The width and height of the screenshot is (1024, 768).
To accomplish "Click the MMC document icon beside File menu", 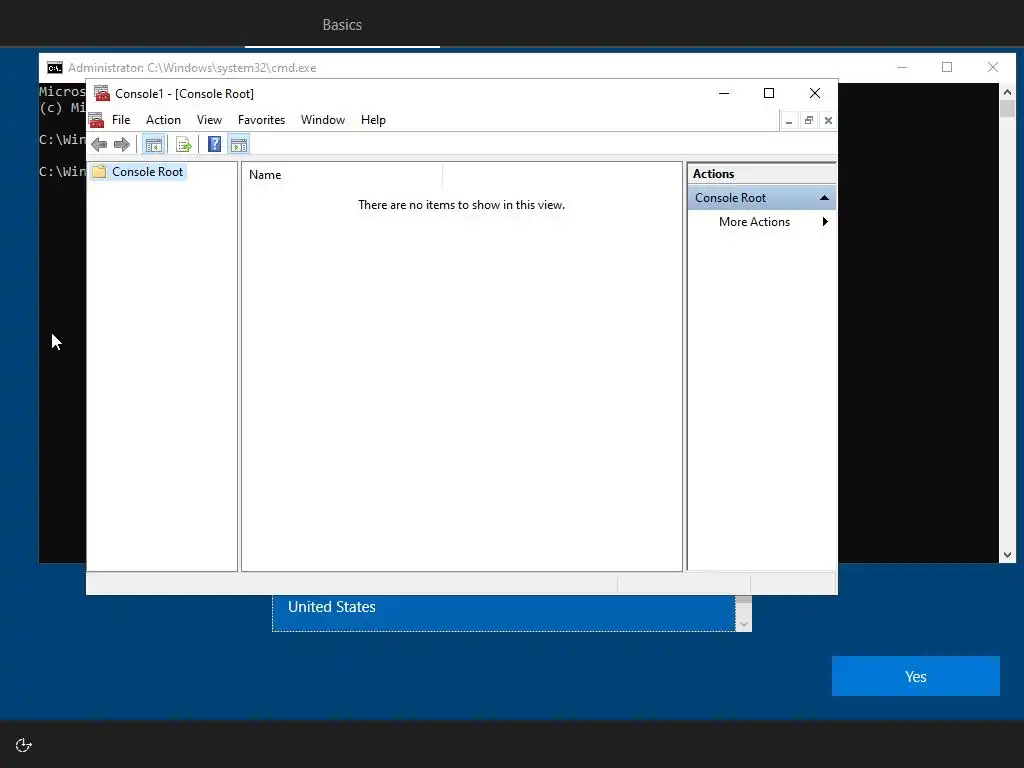I will tap(97, 120).
